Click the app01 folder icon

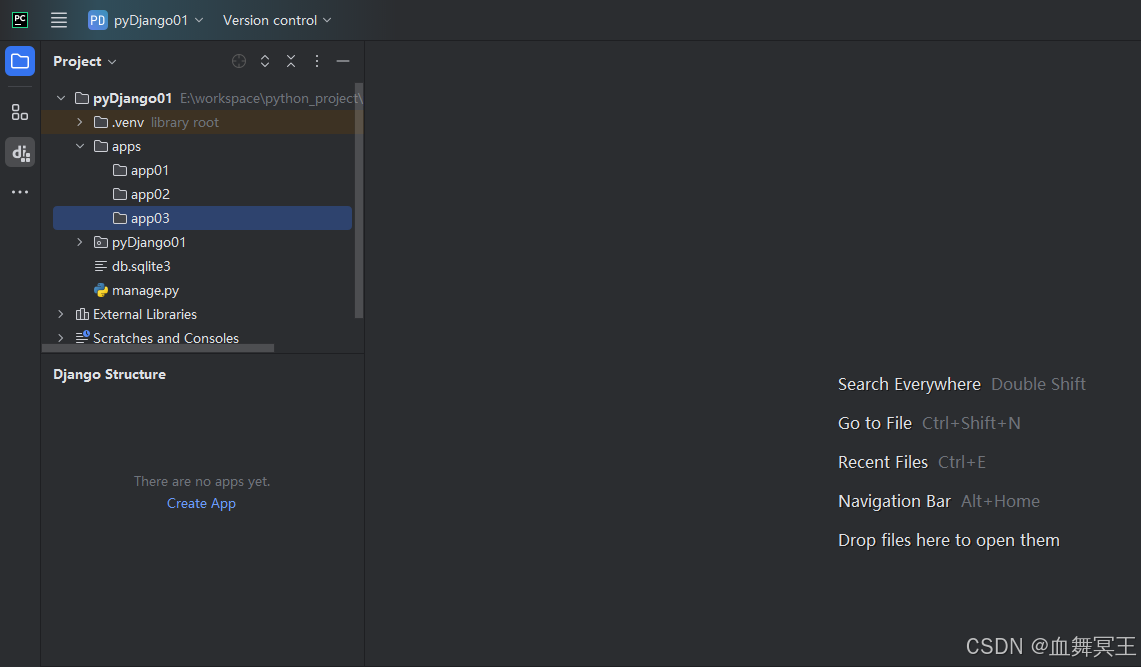click(x=120, y=170)
